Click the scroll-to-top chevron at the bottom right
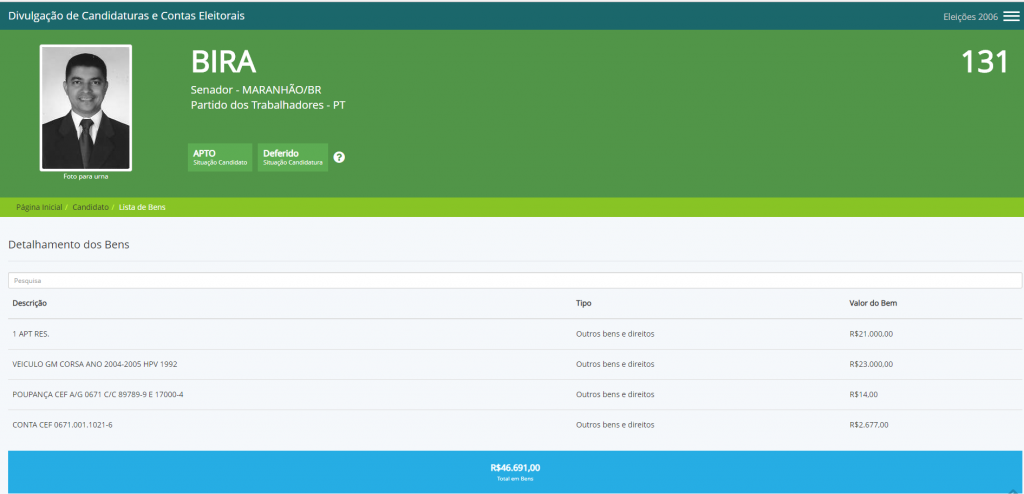The width and height of the screenshot is (1024, 494). tap(1013, 489)
